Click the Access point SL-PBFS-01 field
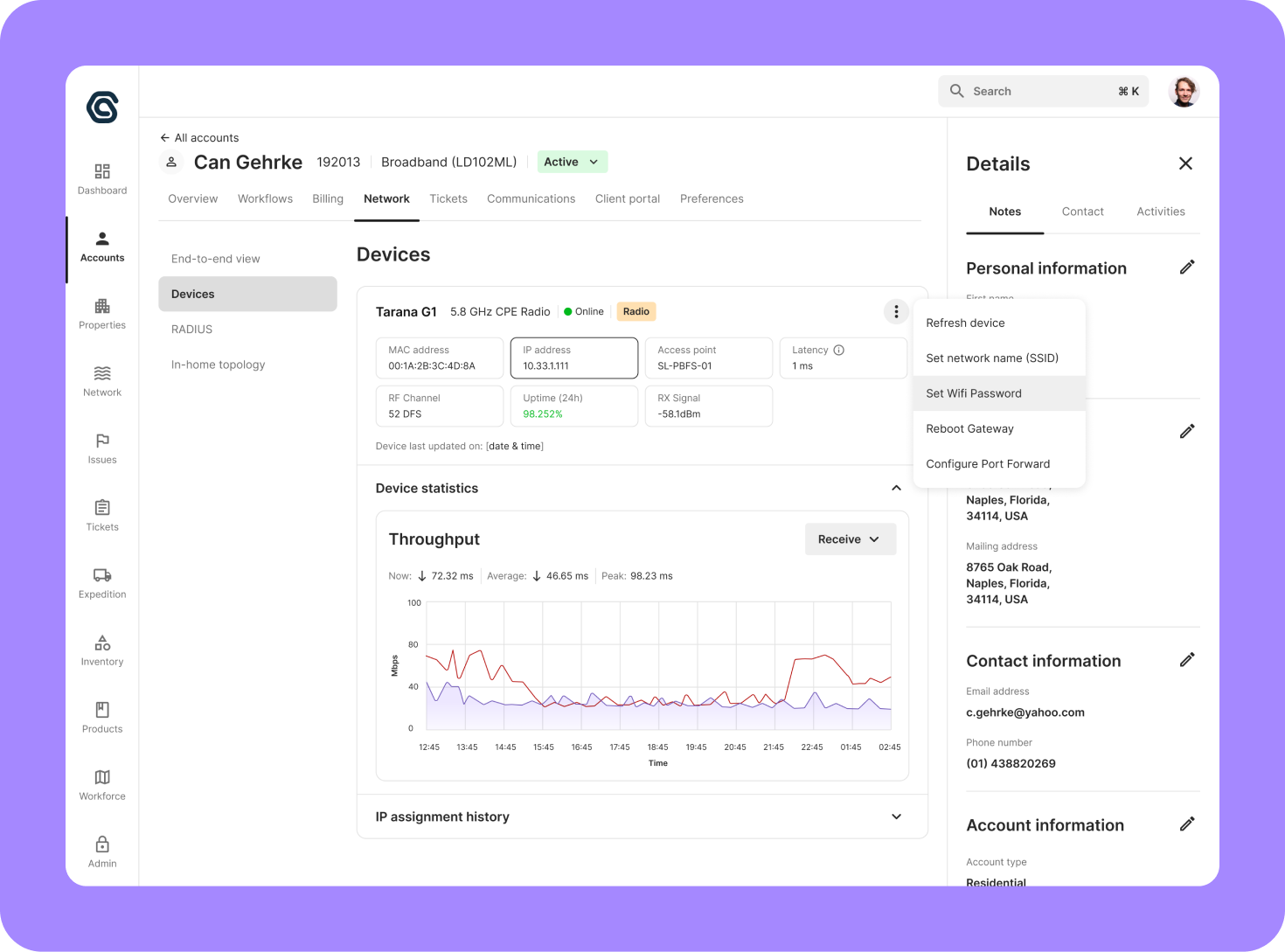Image resolution: width=1285 pixels, height=952 pixels. (709, 358)
